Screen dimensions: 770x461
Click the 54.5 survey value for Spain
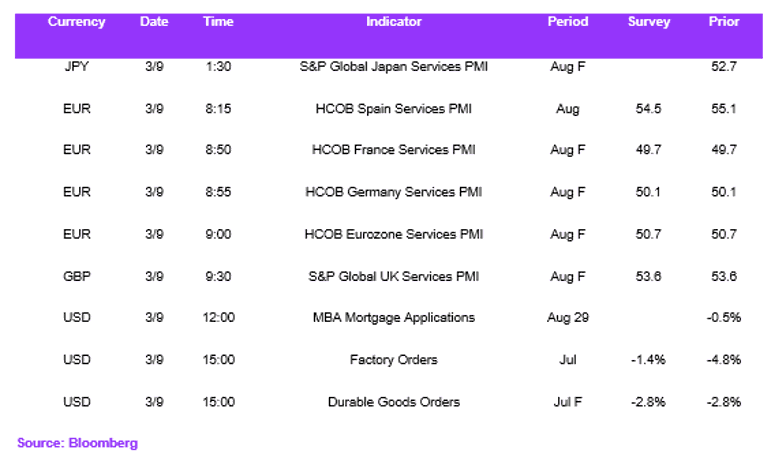(648, 108)
